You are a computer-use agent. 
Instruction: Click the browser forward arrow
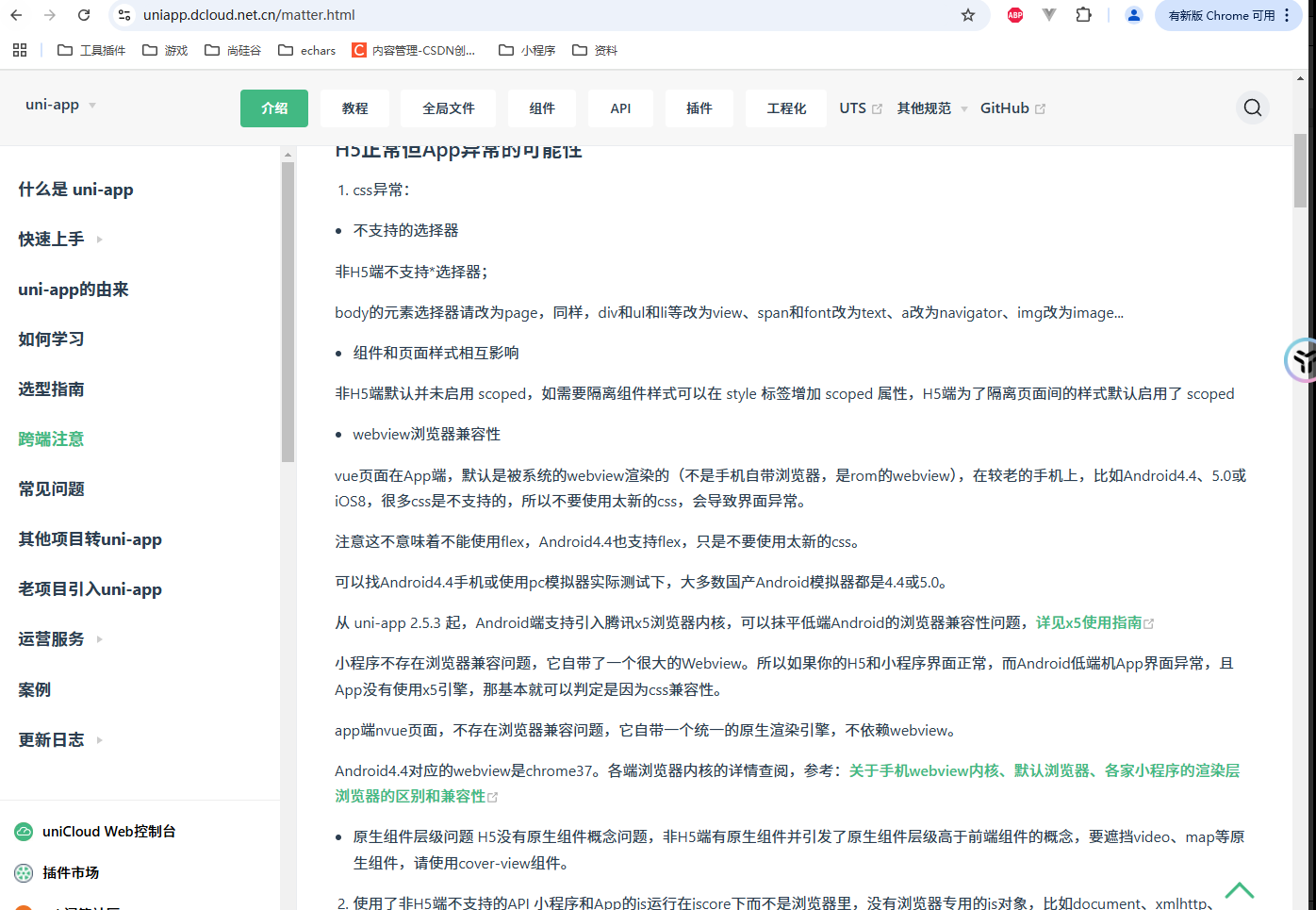[x=50, y=15]
